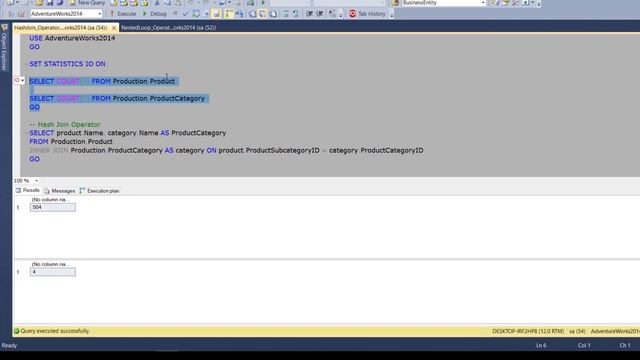Display Estimated Execution Plan icon
The height and width of the screenshot is (360, 640).
pos(196,13)
